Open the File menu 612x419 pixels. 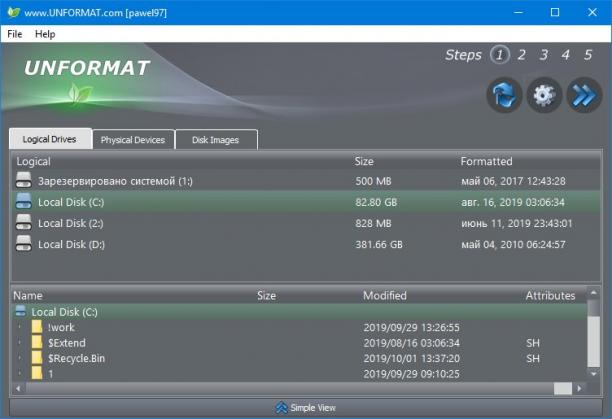click(x=14, y=34)
